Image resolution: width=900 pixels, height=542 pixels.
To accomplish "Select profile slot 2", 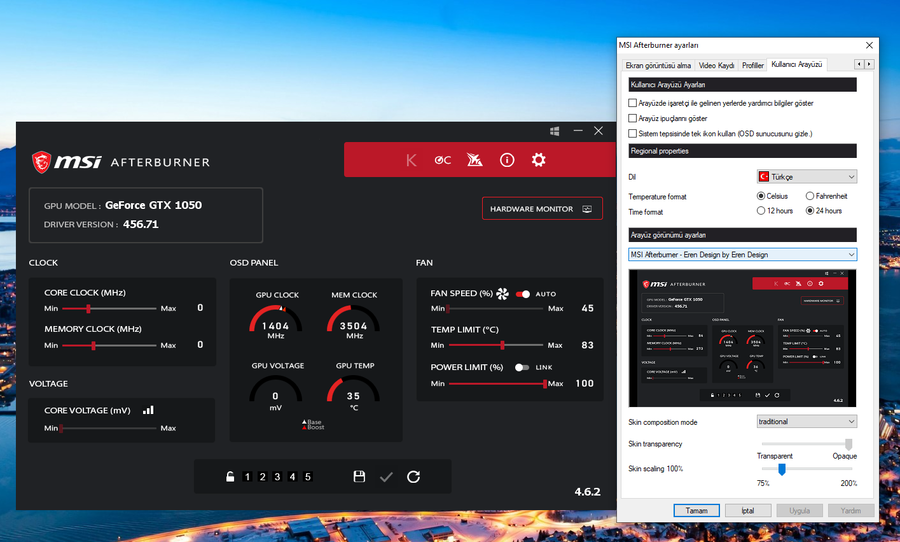I will coord(262,477).
